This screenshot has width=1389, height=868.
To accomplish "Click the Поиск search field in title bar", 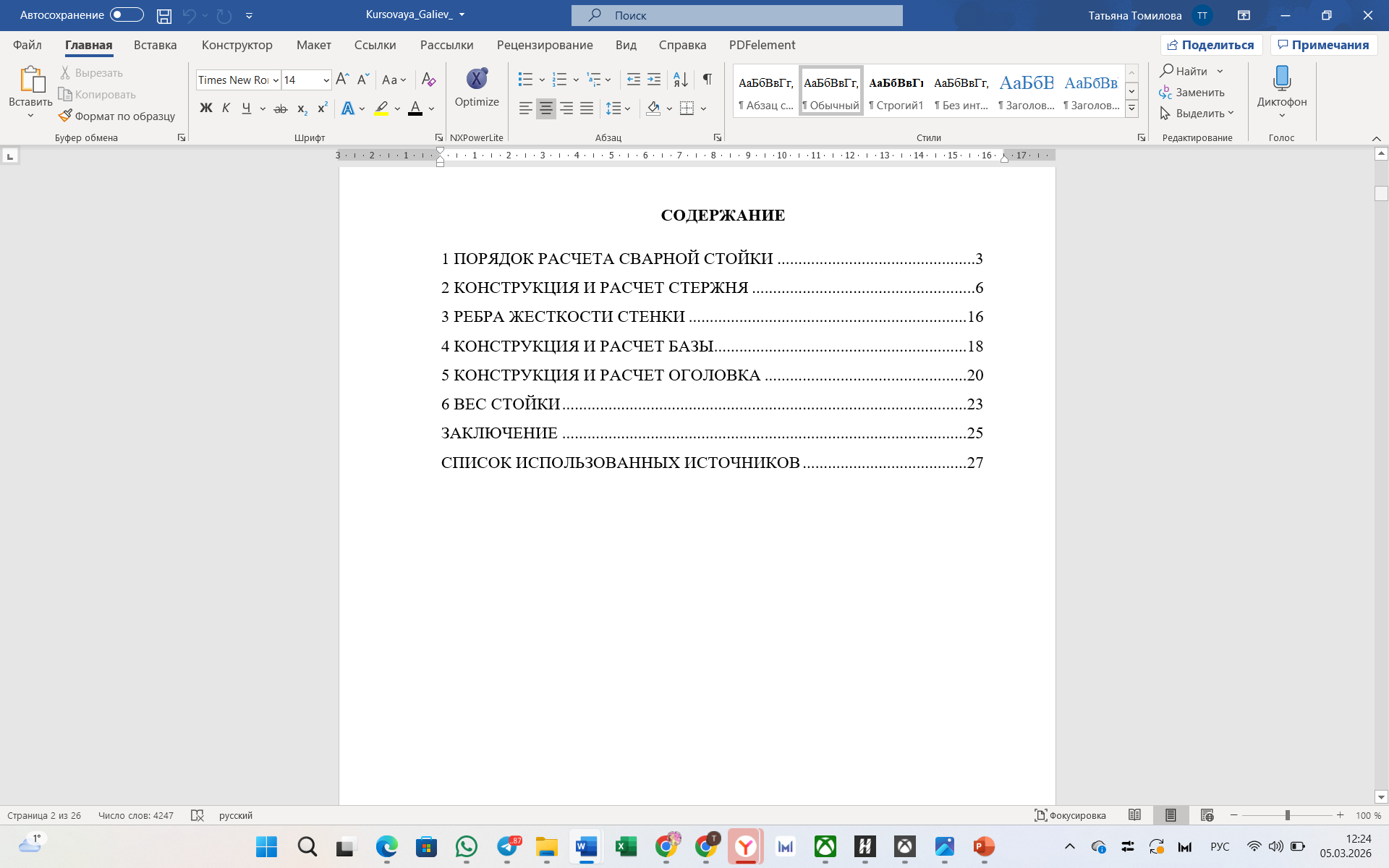I will (x=736, y=15).
